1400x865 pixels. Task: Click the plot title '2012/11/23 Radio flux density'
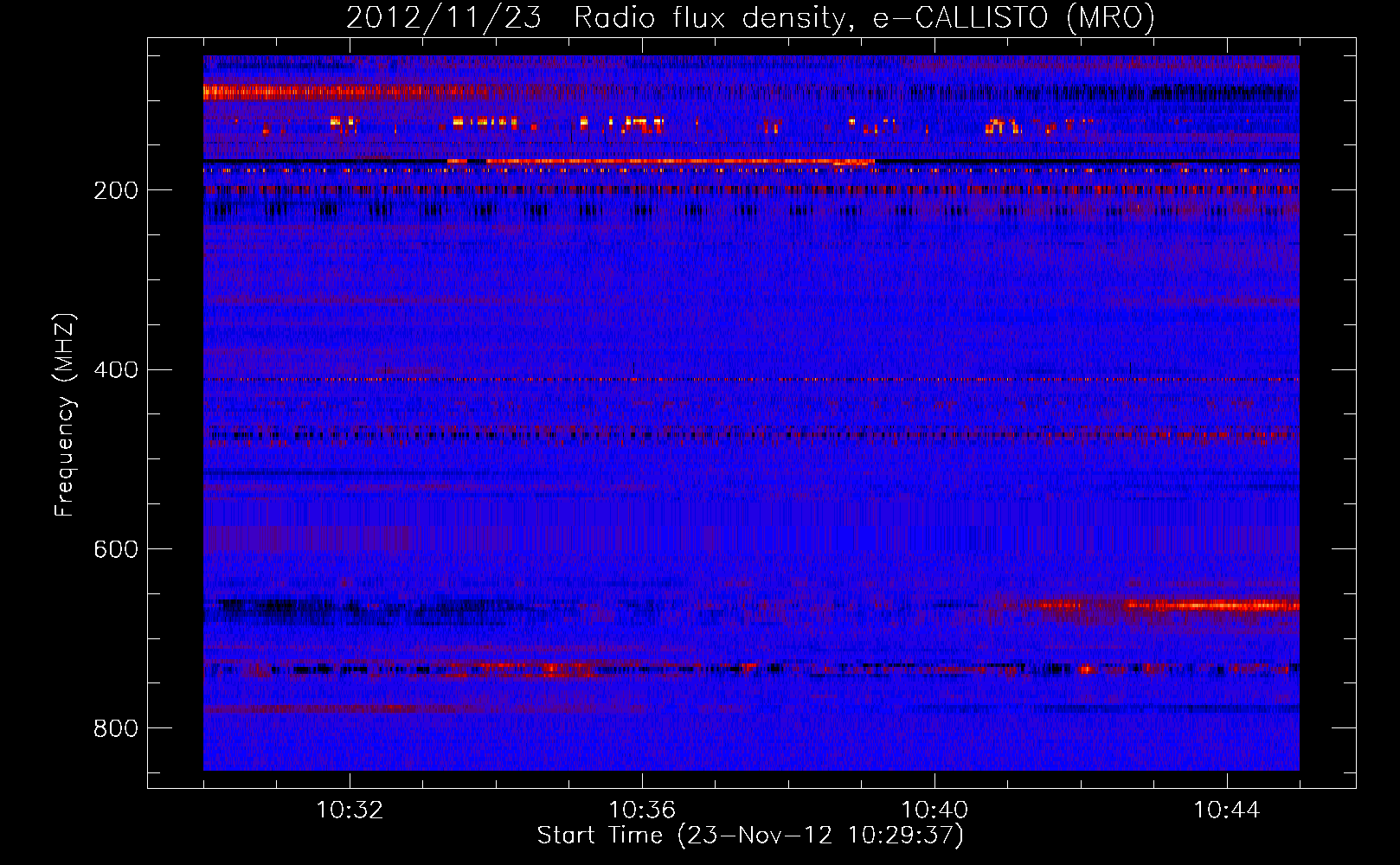click(x=750, y=17)
